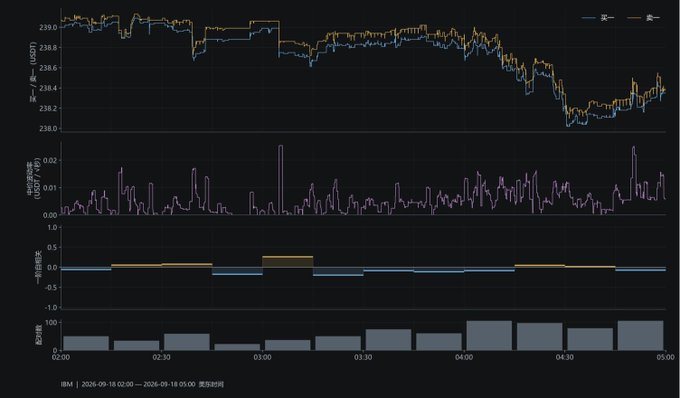Click the tallest gold correlation block after 03:00
Screen dimensions: 680x398
(288, 261)
